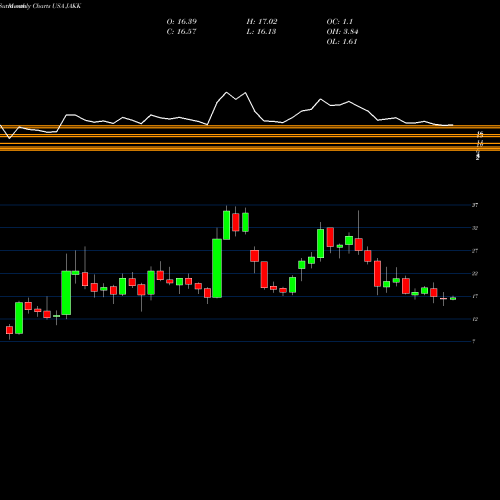Select the first red candlestick on the left
This screenshot has height=500, width=500.
point(9,330)
